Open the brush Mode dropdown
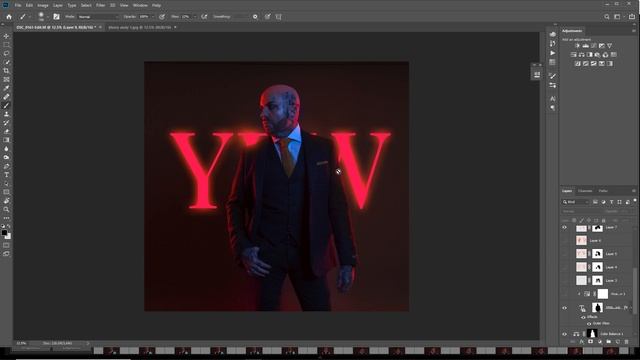640x360 pixels. (98, 17)
